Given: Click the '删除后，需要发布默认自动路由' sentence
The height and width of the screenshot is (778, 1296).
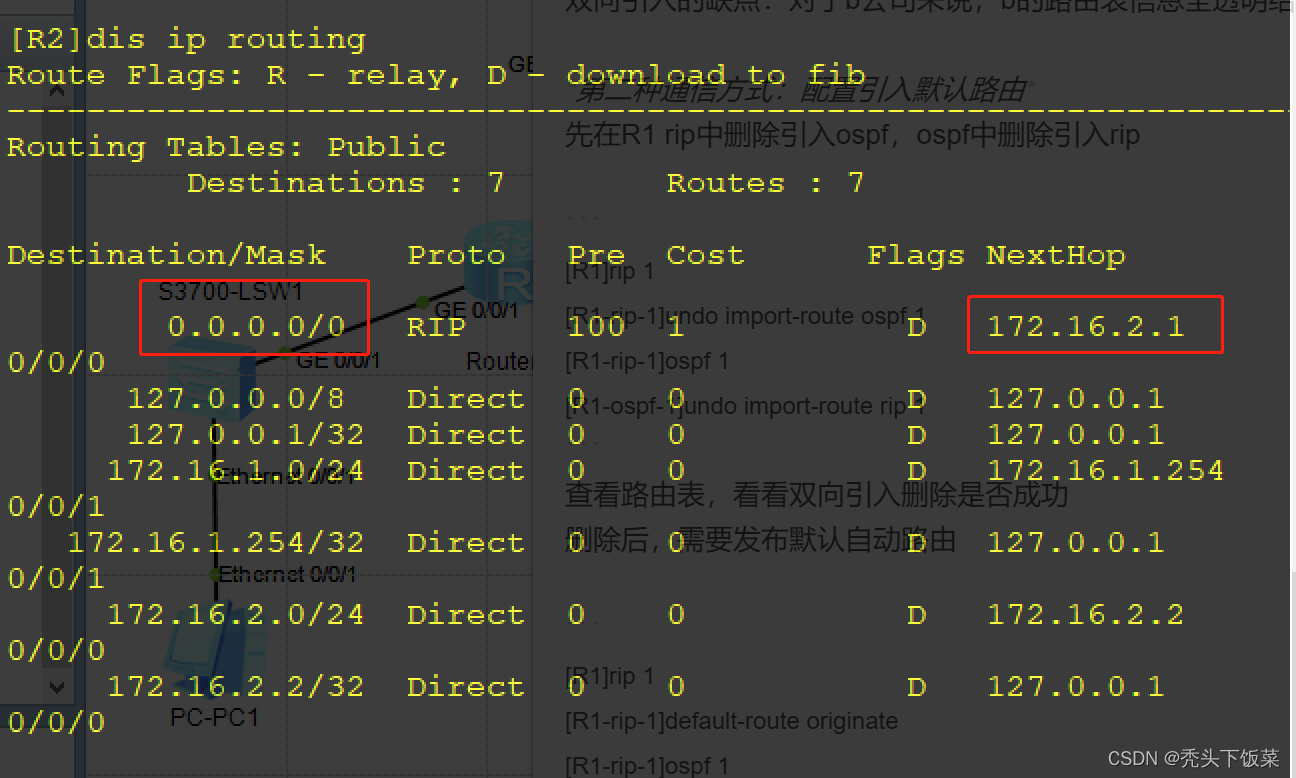Looking at the screenshot, I should pos(761,541).
